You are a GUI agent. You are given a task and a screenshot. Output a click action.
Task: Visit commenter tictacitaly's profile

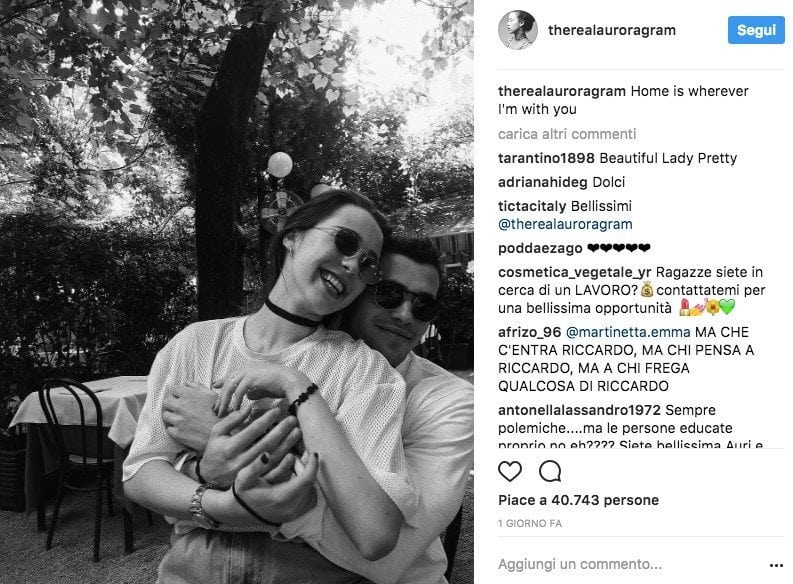tap(532, 206)
